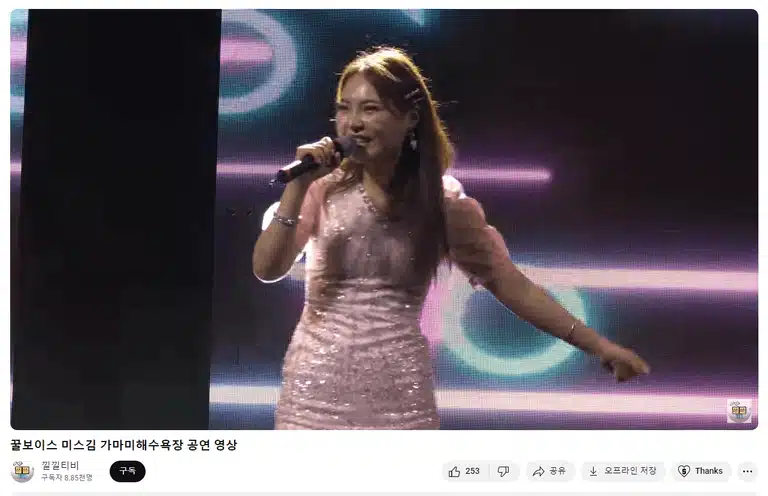Click the offline save download arrow icon
The height and width of the screenshot is (496, 768).
[593, 471]
